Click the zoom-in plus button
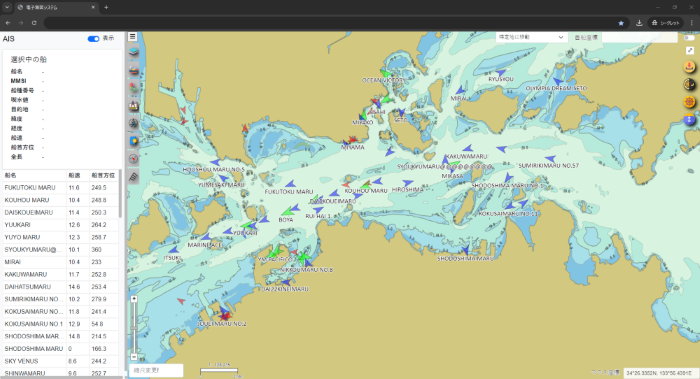Image resolution: width=700 pixels, height=379 pixels. 134,299
